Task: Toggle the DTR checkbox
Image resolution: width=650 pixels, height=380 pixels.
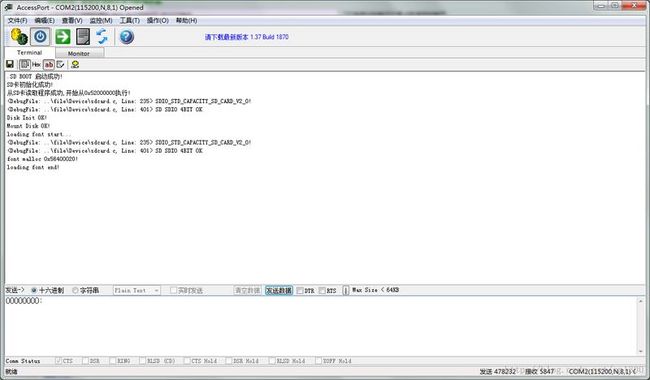Action: tap(300, 290)
